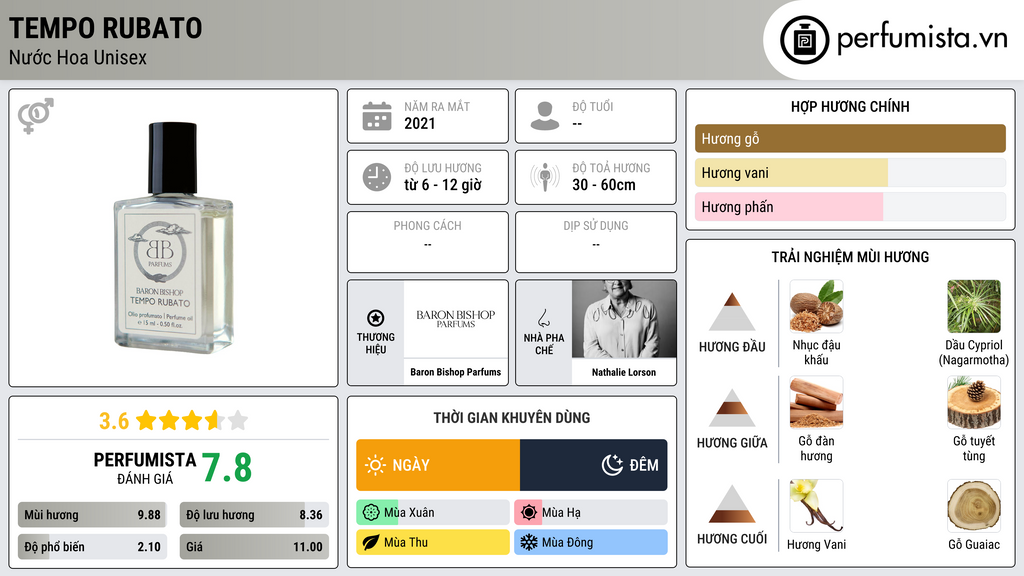Screen dimensions: 1024x576
Task: Select the Nhục đậu khấu note image
Action: click(x=816, y=306)
